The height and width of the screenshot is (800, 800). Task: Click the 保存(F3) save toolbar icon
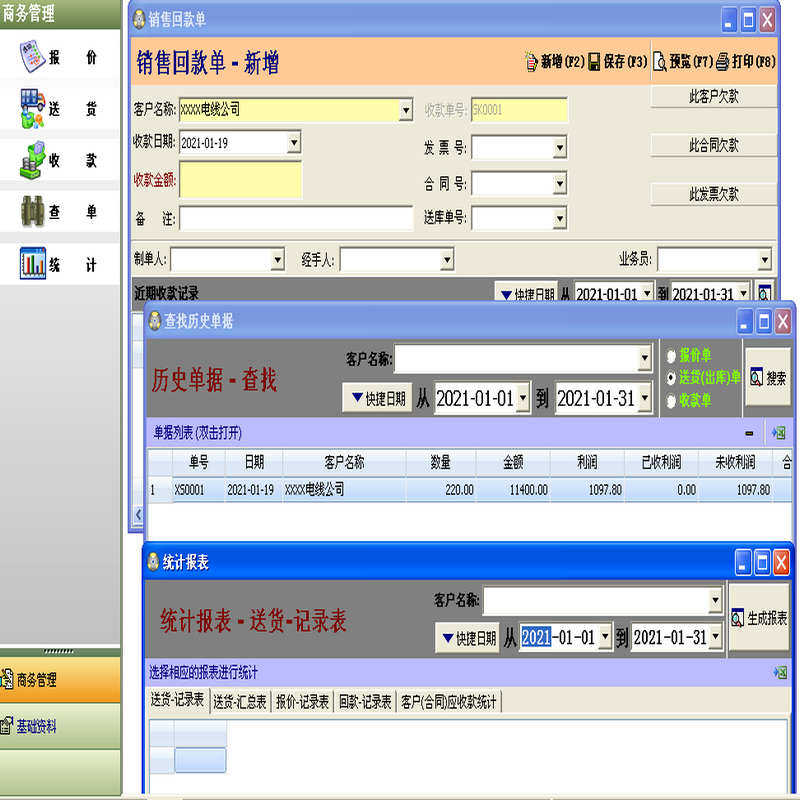pyautogui.click(x=594, y=62)
